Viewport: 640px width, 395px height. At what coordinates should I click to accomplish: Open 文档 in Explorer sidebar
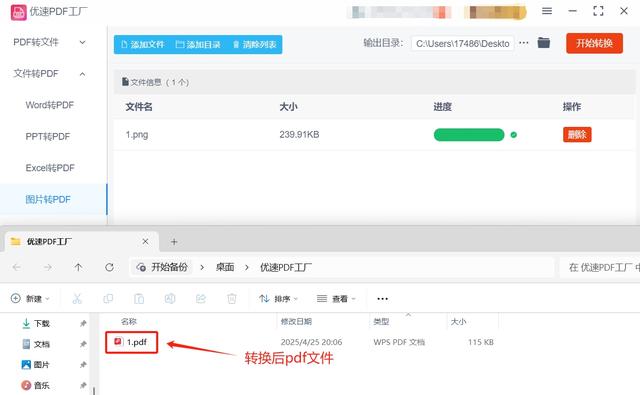(36, 344)
